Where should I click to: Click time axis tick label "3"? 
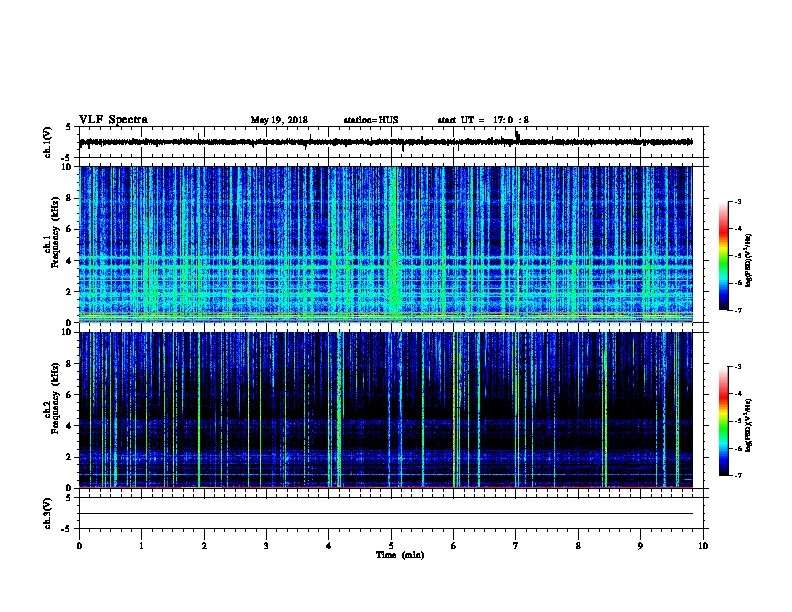(266, 546)
